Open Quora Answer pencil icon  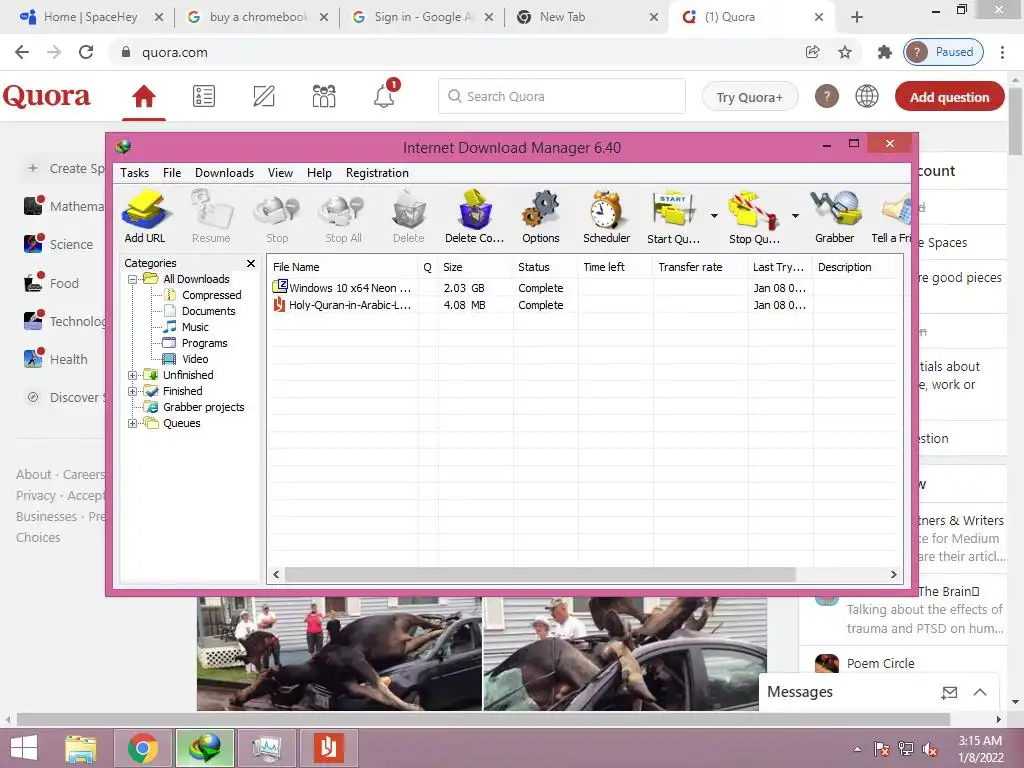click(x=264, y=97)
